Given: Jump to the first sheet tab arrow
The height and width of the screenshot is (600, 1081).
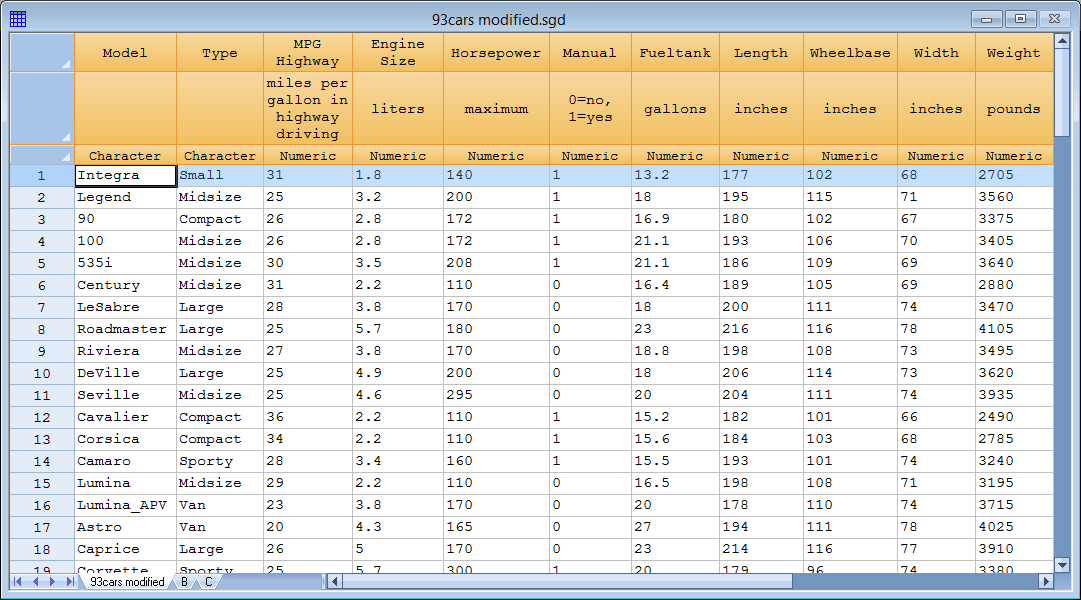Looking at the screenshot, I should pyautogui.click(x=19, y=581).
